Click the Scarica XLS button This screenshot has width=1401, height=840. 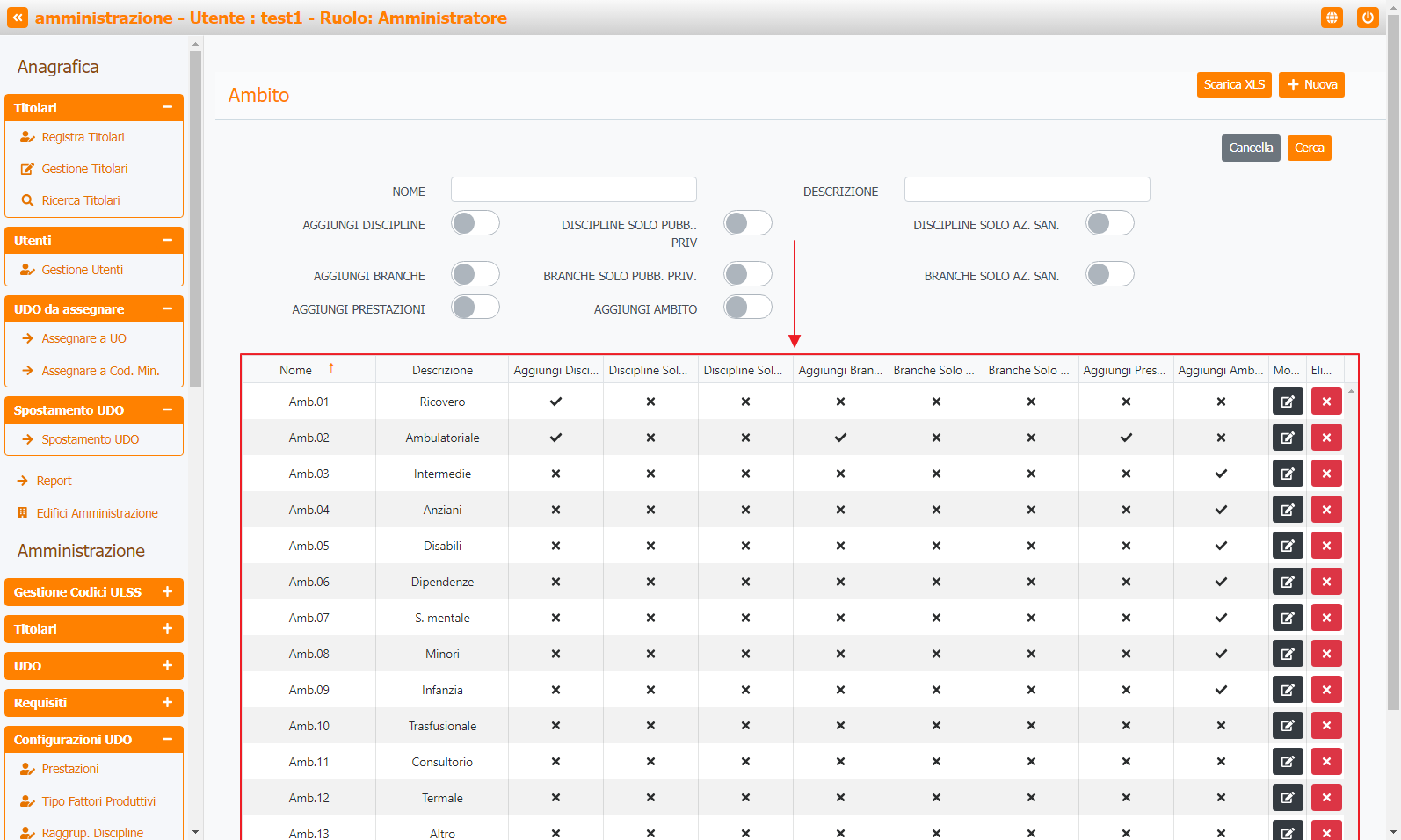pyautogui.click(x=1233, y=85)
